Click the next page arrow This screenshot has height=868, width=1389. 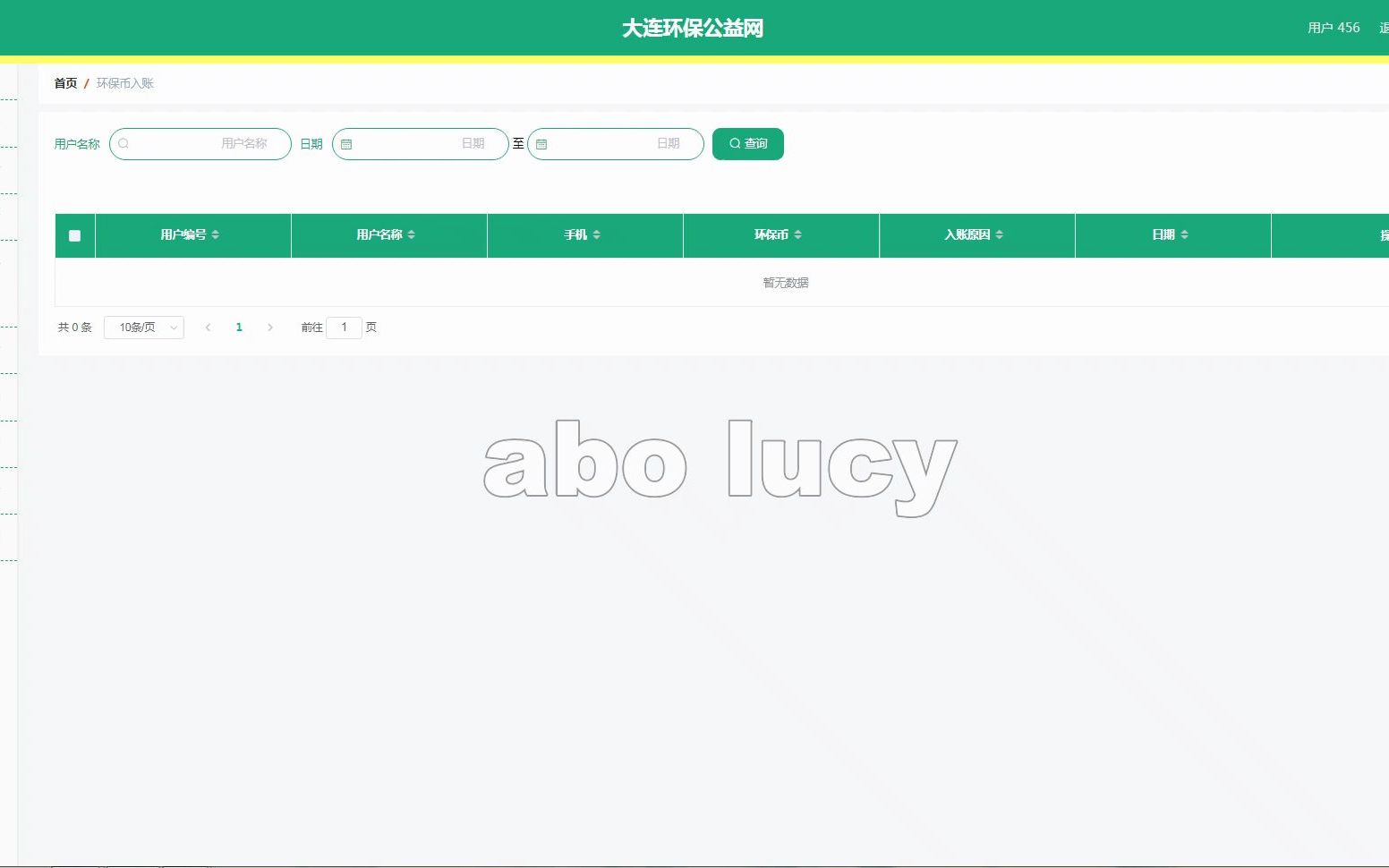270,328
